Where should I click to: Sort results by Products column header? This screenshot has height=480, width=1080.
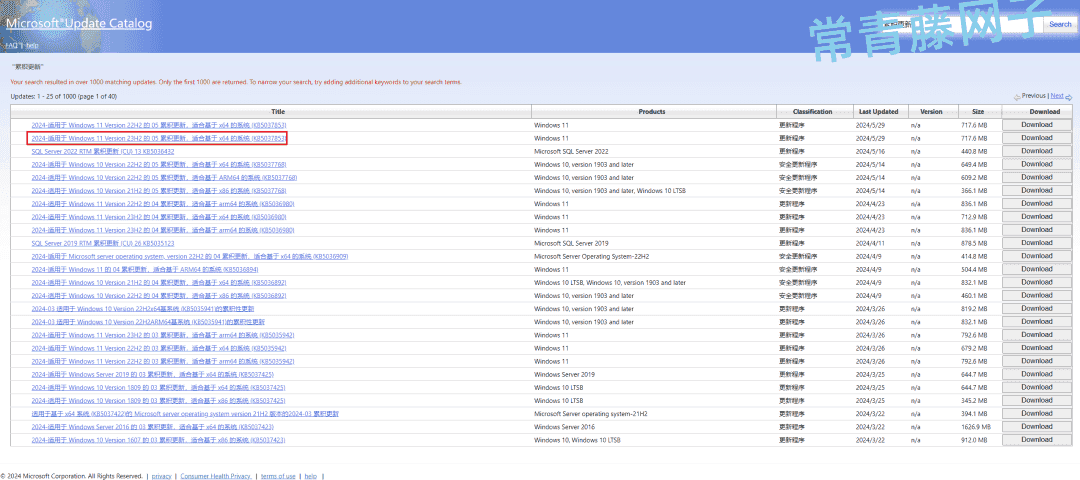tap(652, 112)
